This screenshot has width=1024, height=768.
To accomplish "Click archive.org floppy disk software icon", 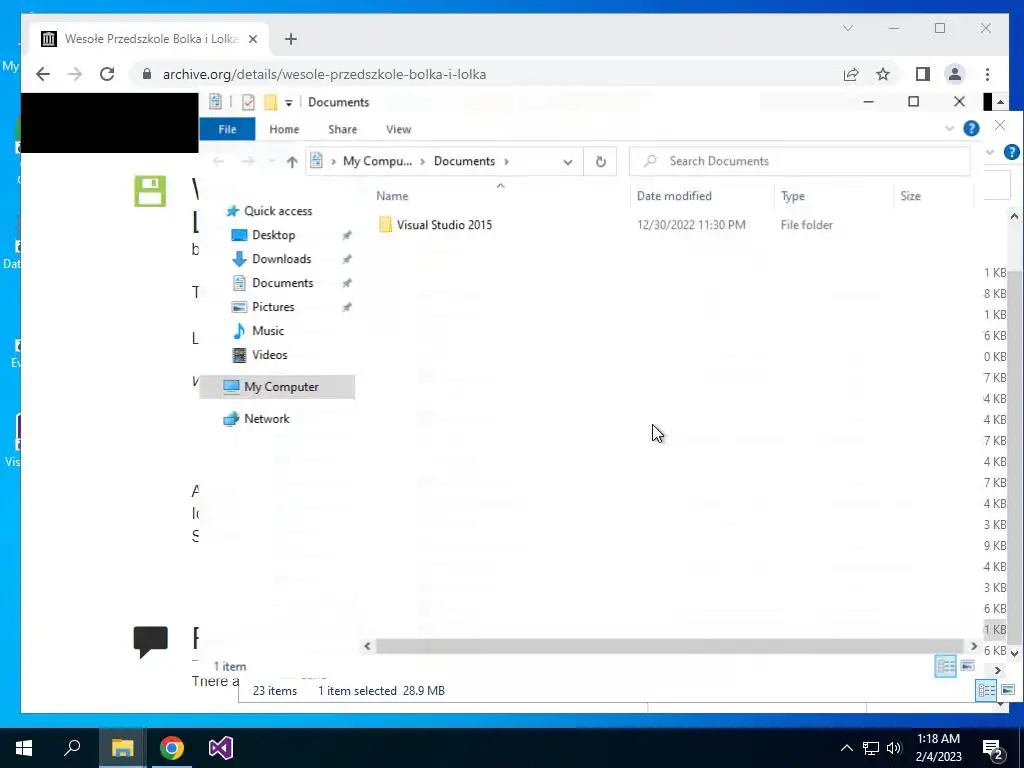I will [150, 191].
